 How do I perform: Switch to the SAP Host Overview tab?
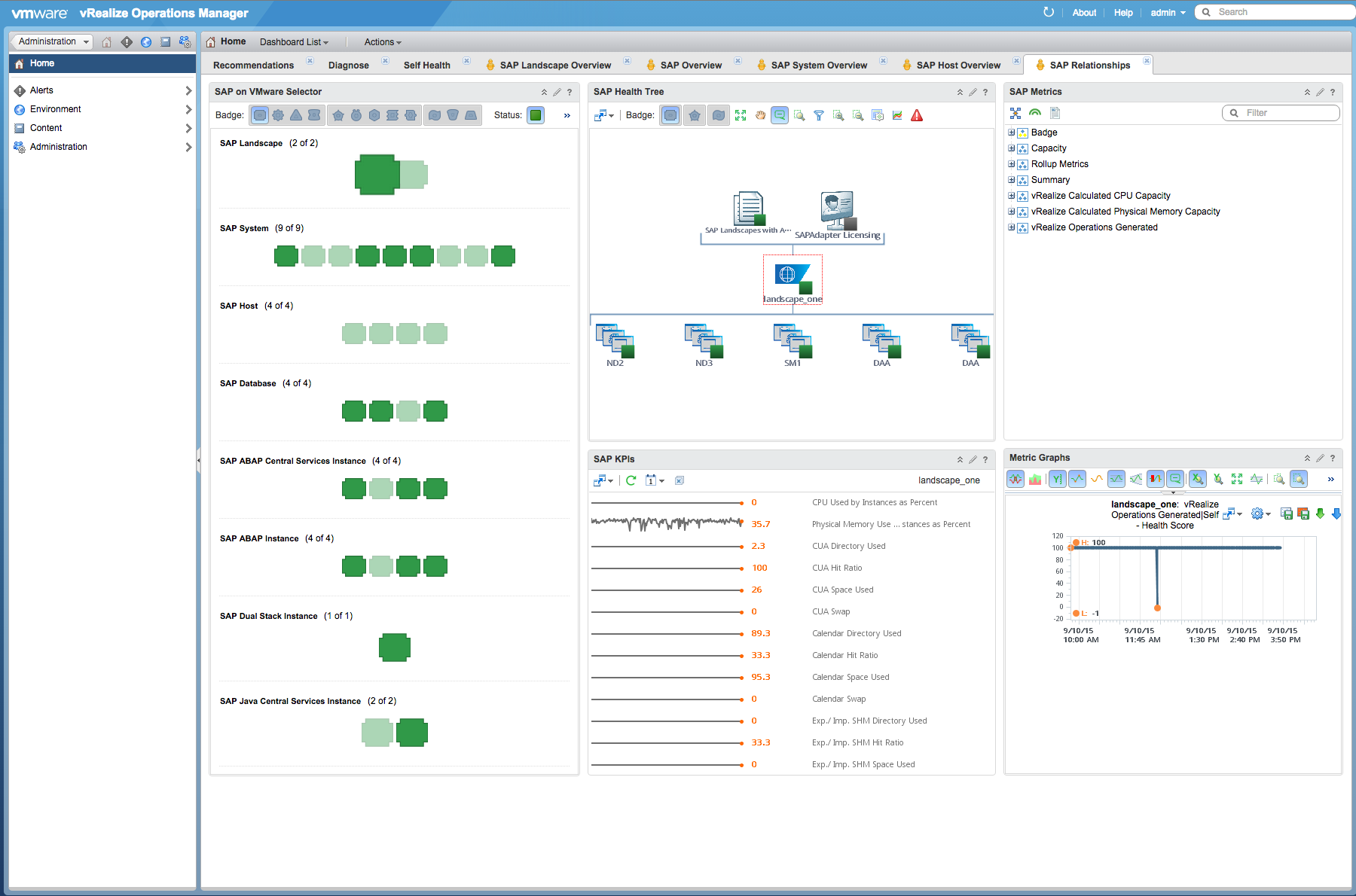click(958, 66)
